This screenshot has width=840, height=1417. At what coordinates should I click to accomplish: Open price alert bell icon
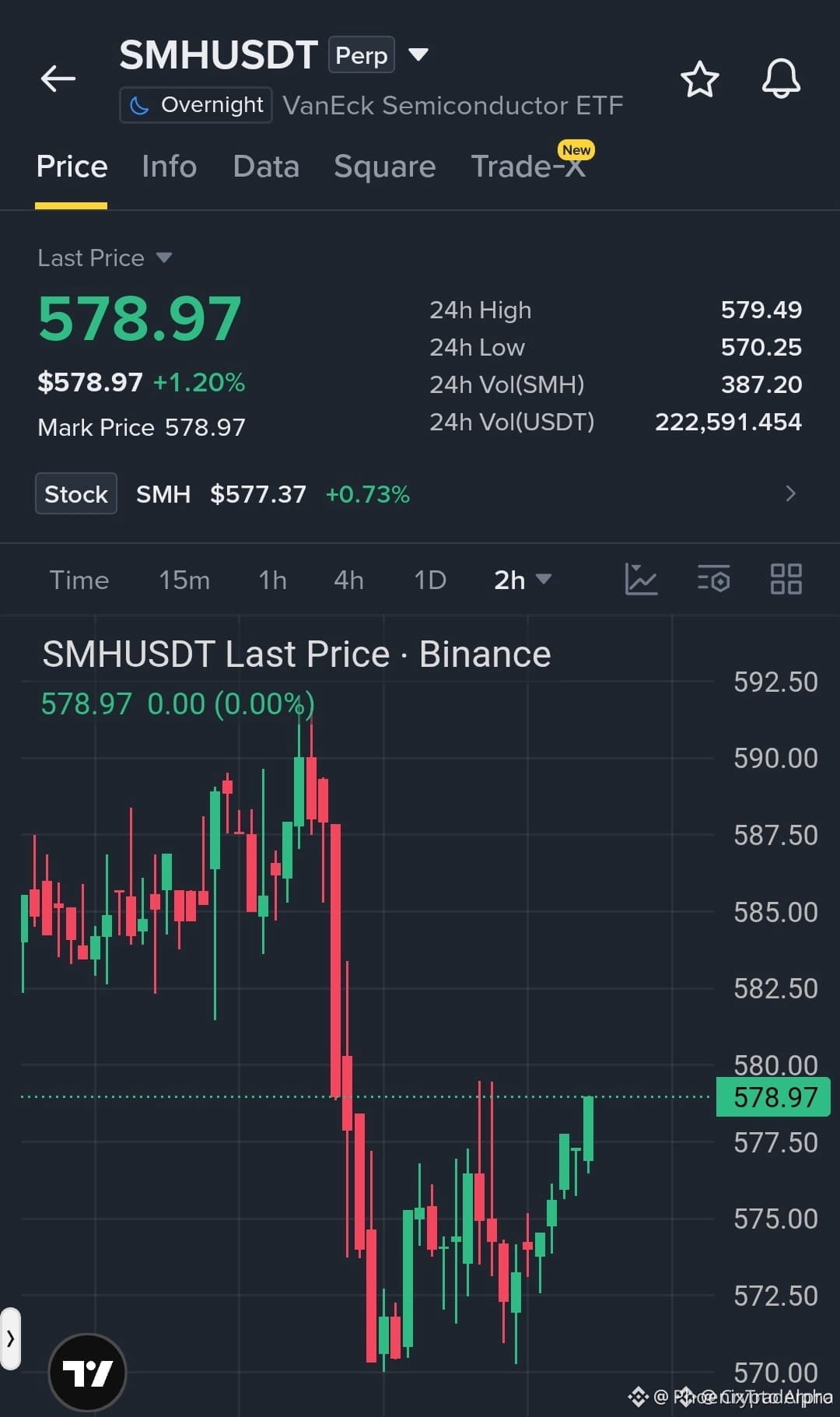click(781, 79)
